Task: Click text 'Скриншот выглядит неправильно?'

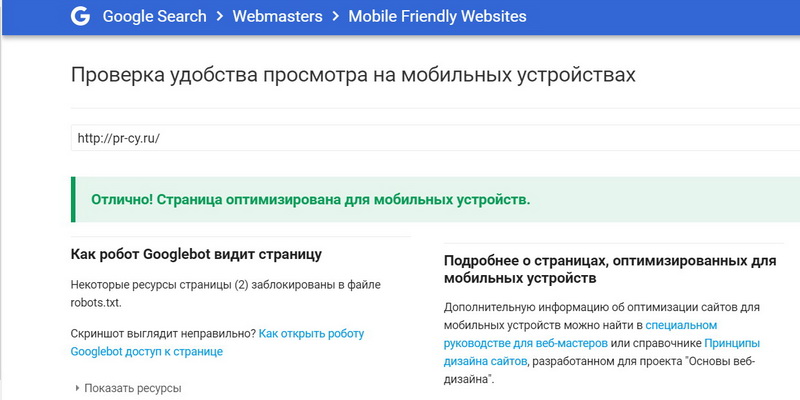Action: click(163, 334)
